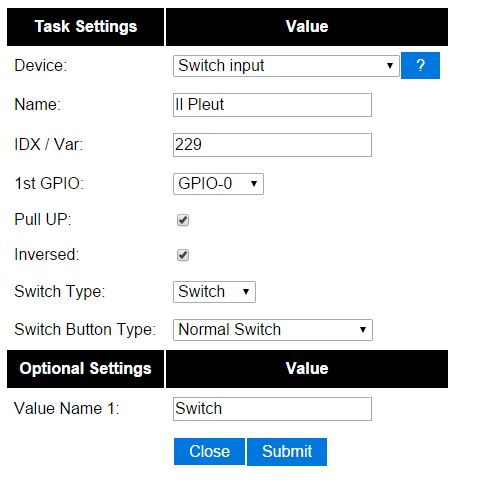The height and width of the screenshot is (486, 489).
Task: Submit the task settings form
Action: 287,452
